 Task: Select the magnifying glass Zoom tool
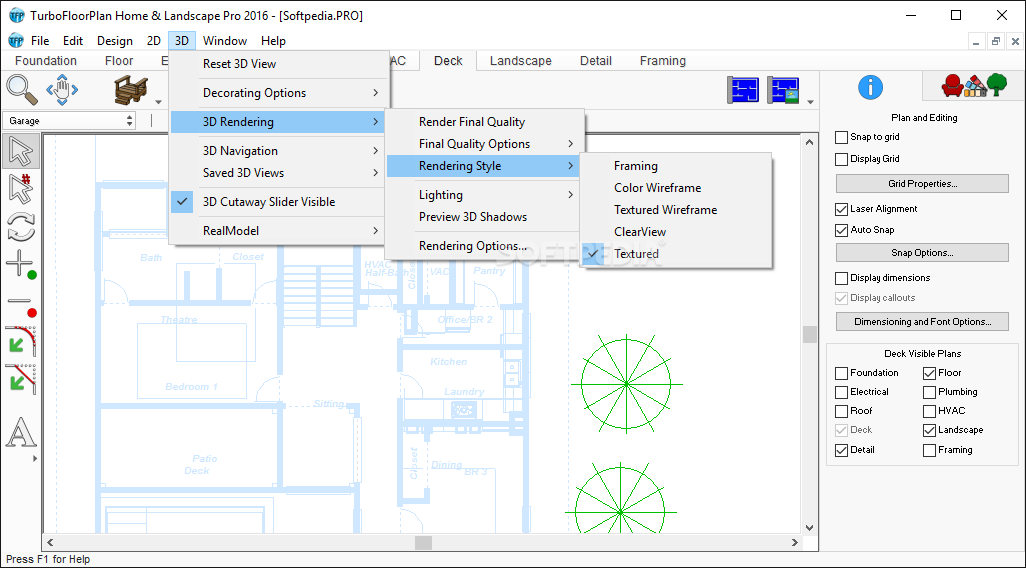(x=22, y=90)
